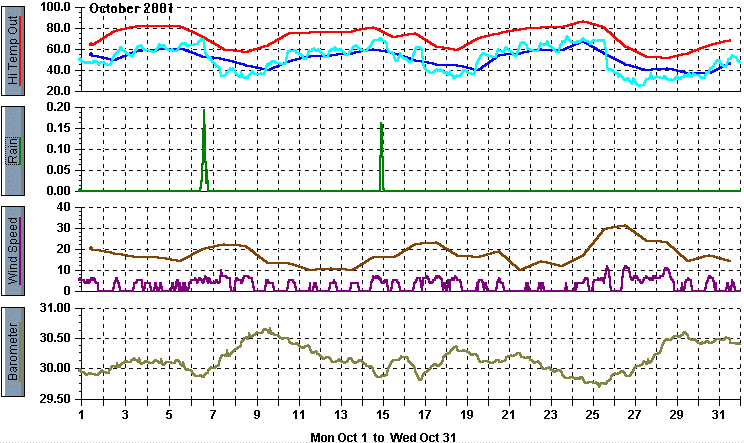Image resolution: width=744 pixels, height=443 pixels.
Task: Click the 29.50 label on the barometer axis
Action: [x=54, y=399]
